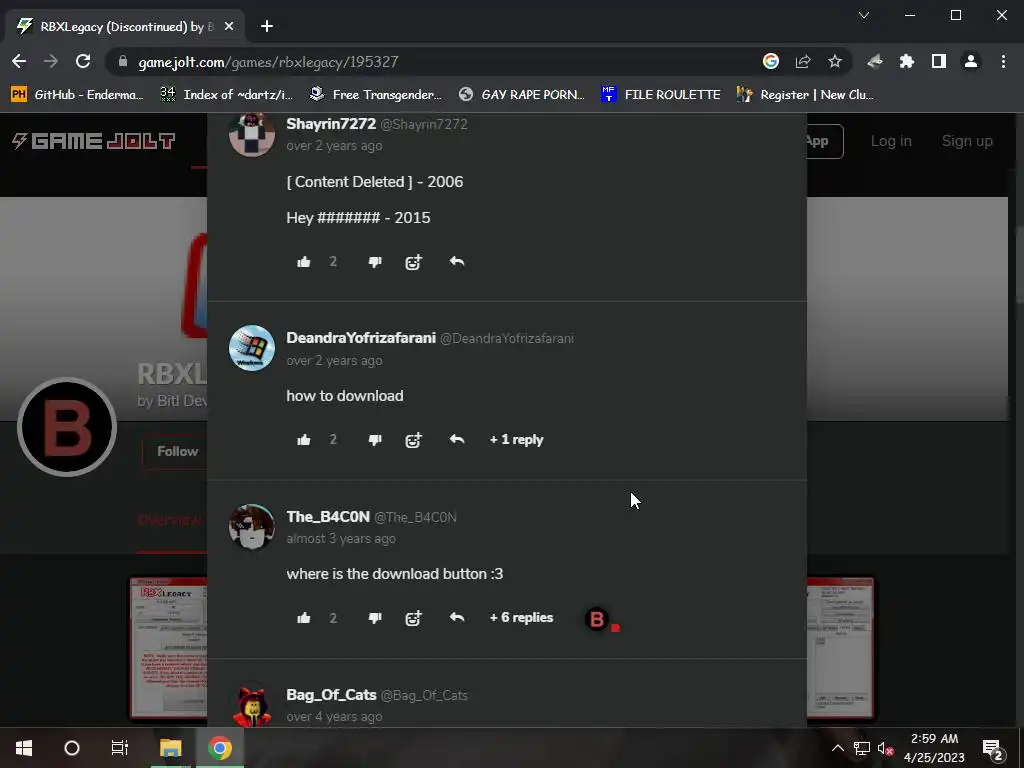Reload the Game Jolt page
Image resolution: width=1024 pixels, height=768 pixels.
[x=83, y=61]
